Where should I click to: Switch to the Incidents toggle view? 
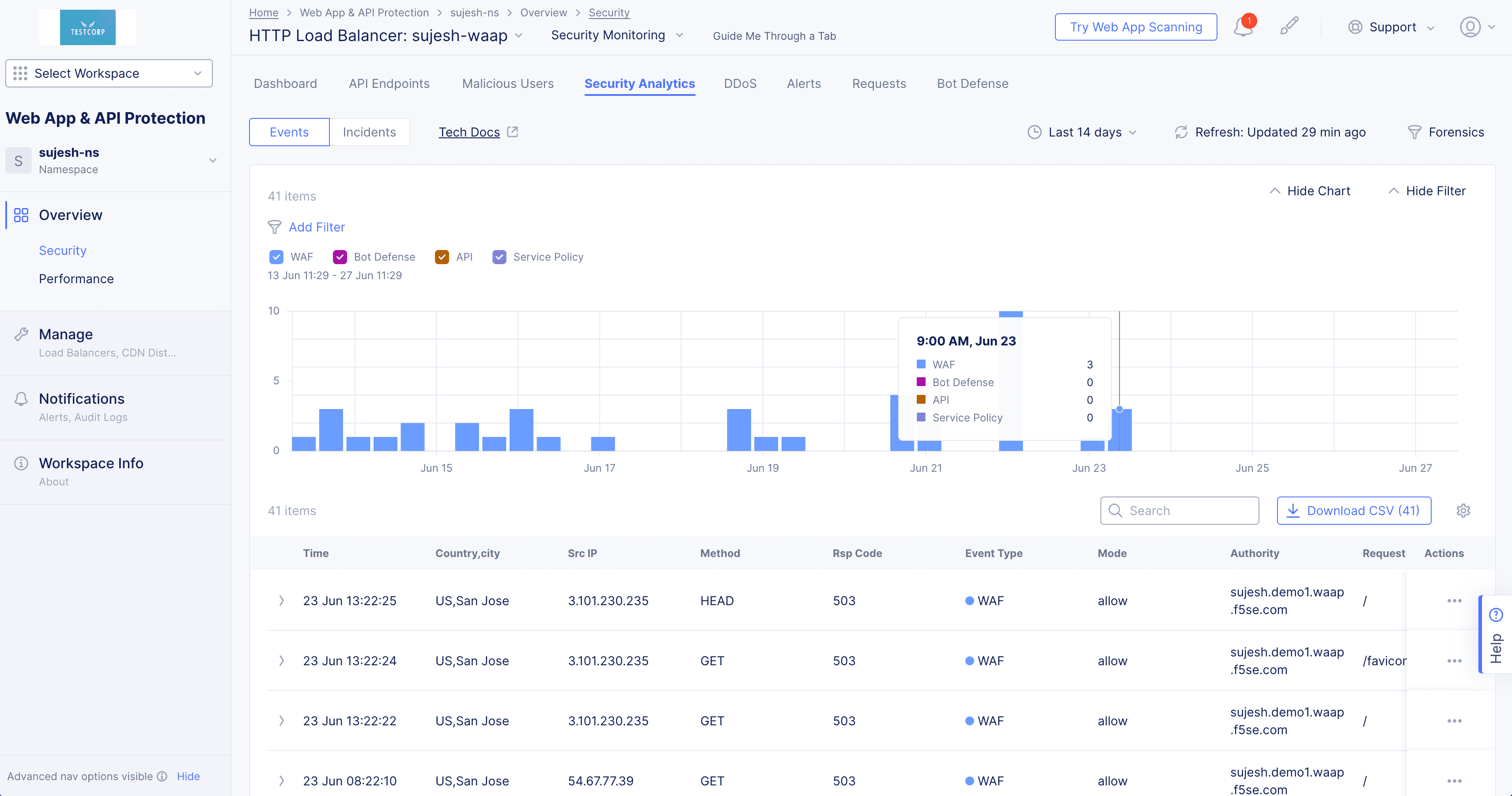tap(369, 132)
